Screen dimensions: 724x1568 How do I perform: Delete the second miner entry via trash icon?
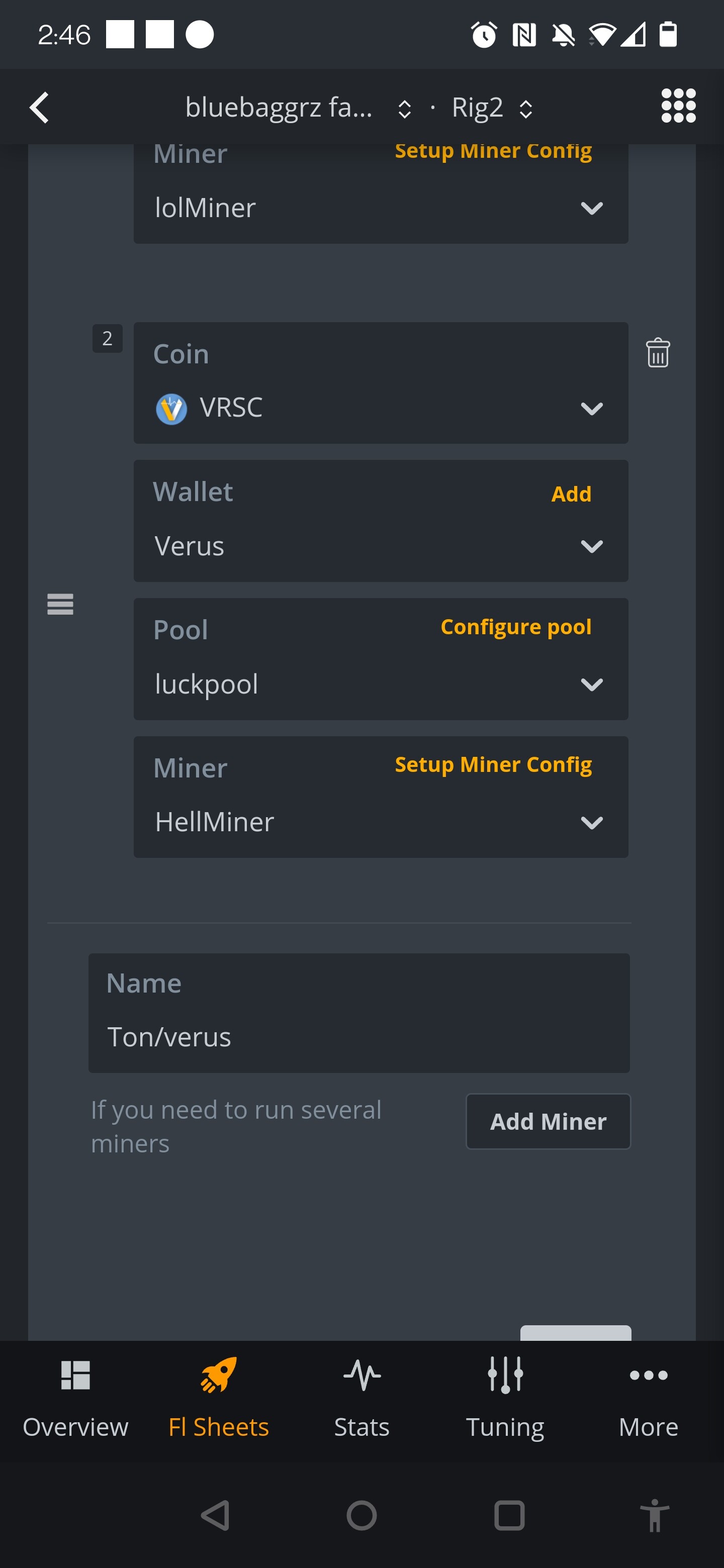(x=658, y=353)
